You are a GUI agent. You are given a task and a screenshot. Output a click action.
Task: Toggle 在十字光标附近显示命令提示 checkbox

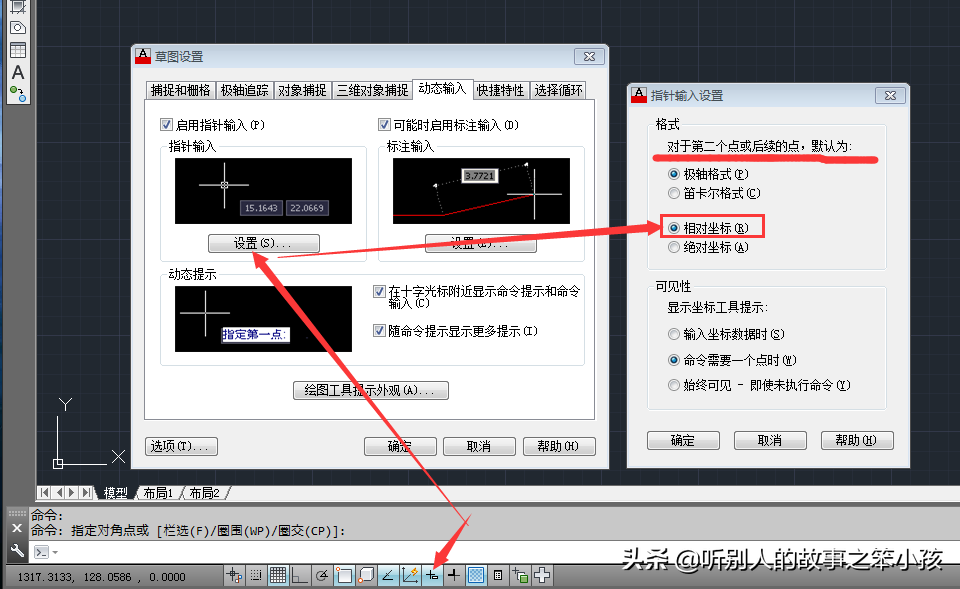pos(379,291)
